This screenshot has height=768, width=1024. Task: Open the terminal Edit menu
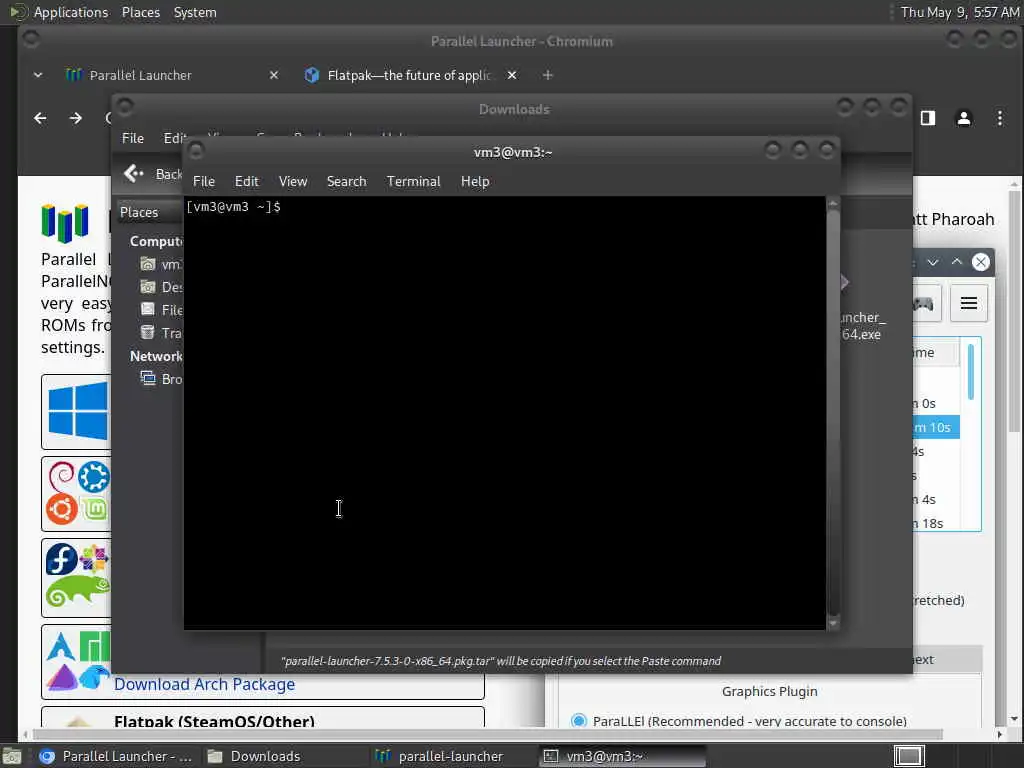pyautogui.click(x=246, y=182)
